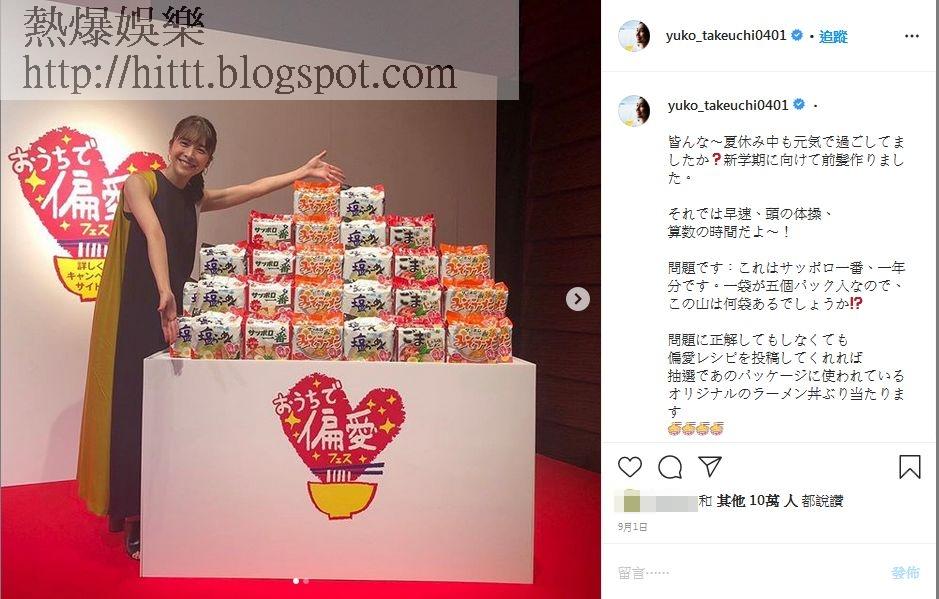This screenshot has width=939, height=599.
Task: Click the verified badge beside header username
Action: tap(796, 35)
